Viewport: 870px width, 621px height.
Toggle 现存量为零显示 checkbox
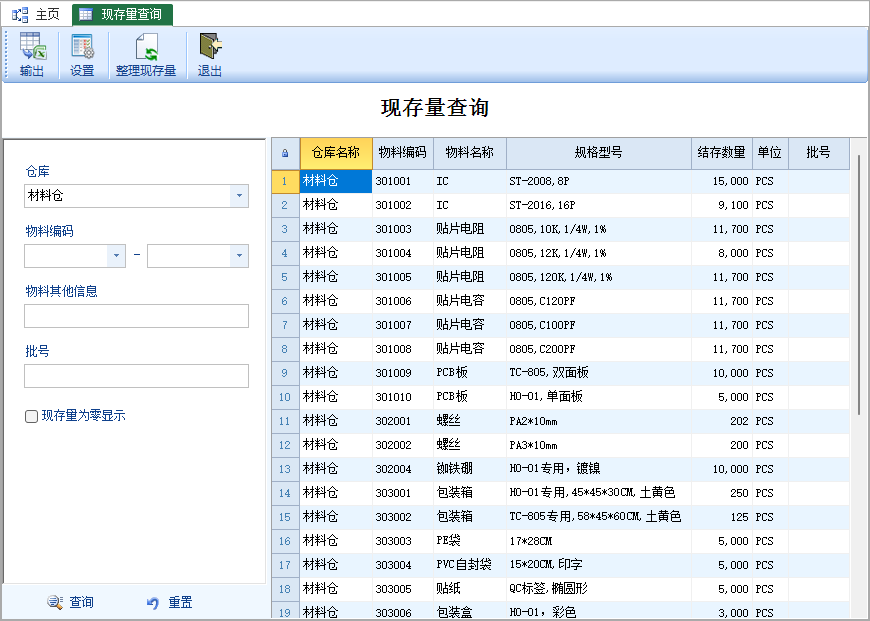(x=32, y=416)
